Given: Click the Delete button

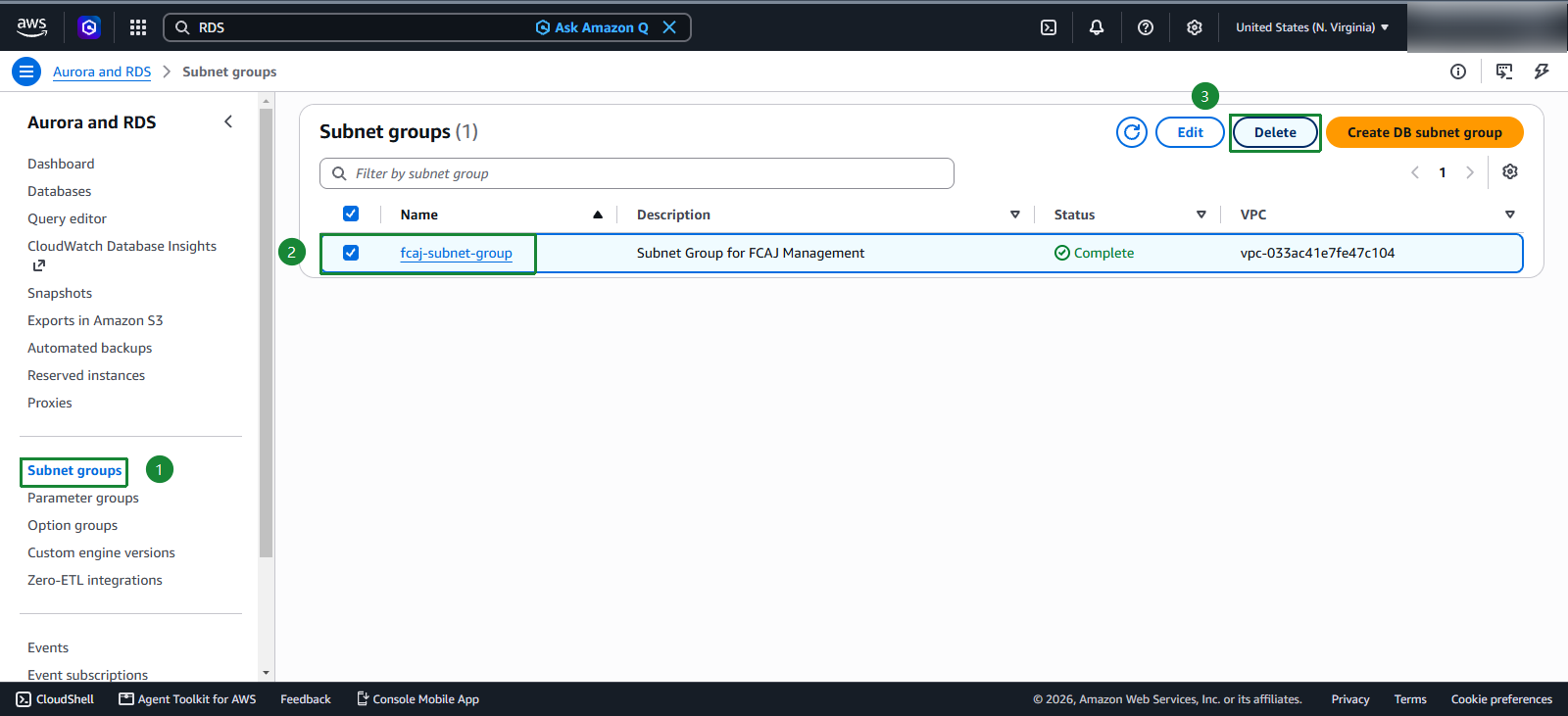Looking at the screenshot, I should (x=1275, y=132).
